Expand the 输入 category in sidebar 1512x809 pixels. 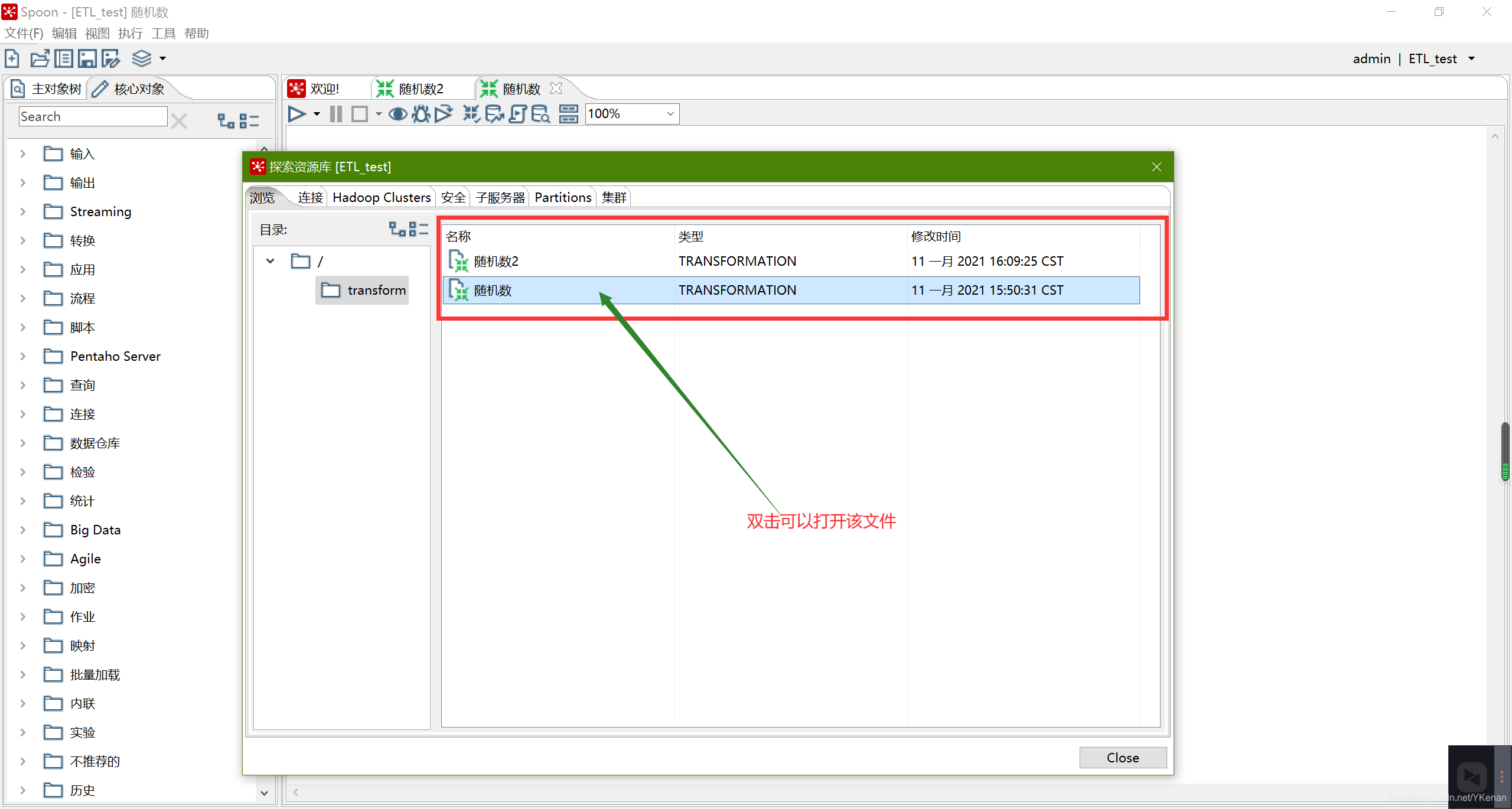point(22,152)
